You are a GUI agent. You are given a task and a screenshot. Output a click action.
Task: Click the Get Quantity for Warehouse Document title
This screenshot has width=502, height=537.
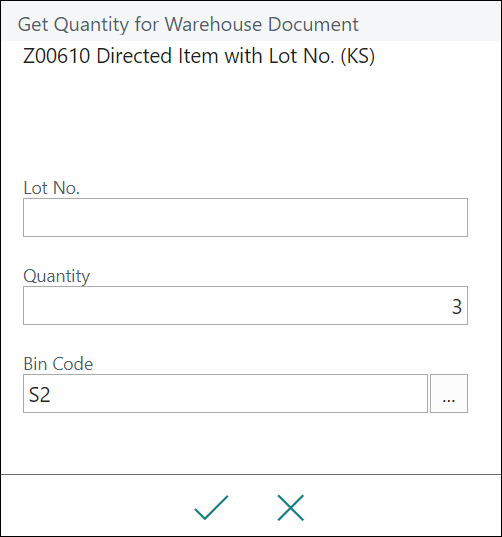tap(188, 24)
